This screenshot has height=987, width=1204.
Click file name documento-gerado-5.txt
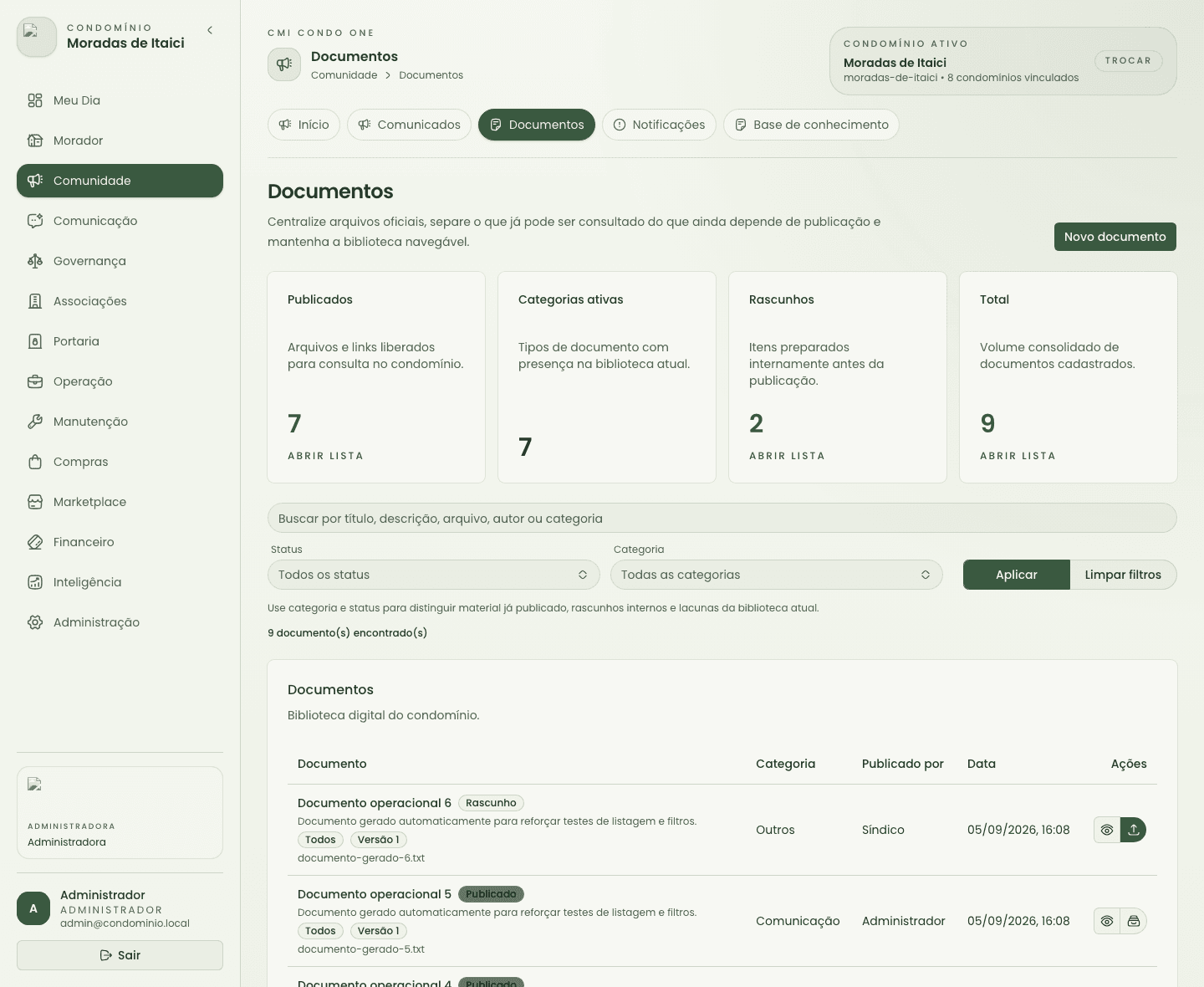tap(361, 949)
